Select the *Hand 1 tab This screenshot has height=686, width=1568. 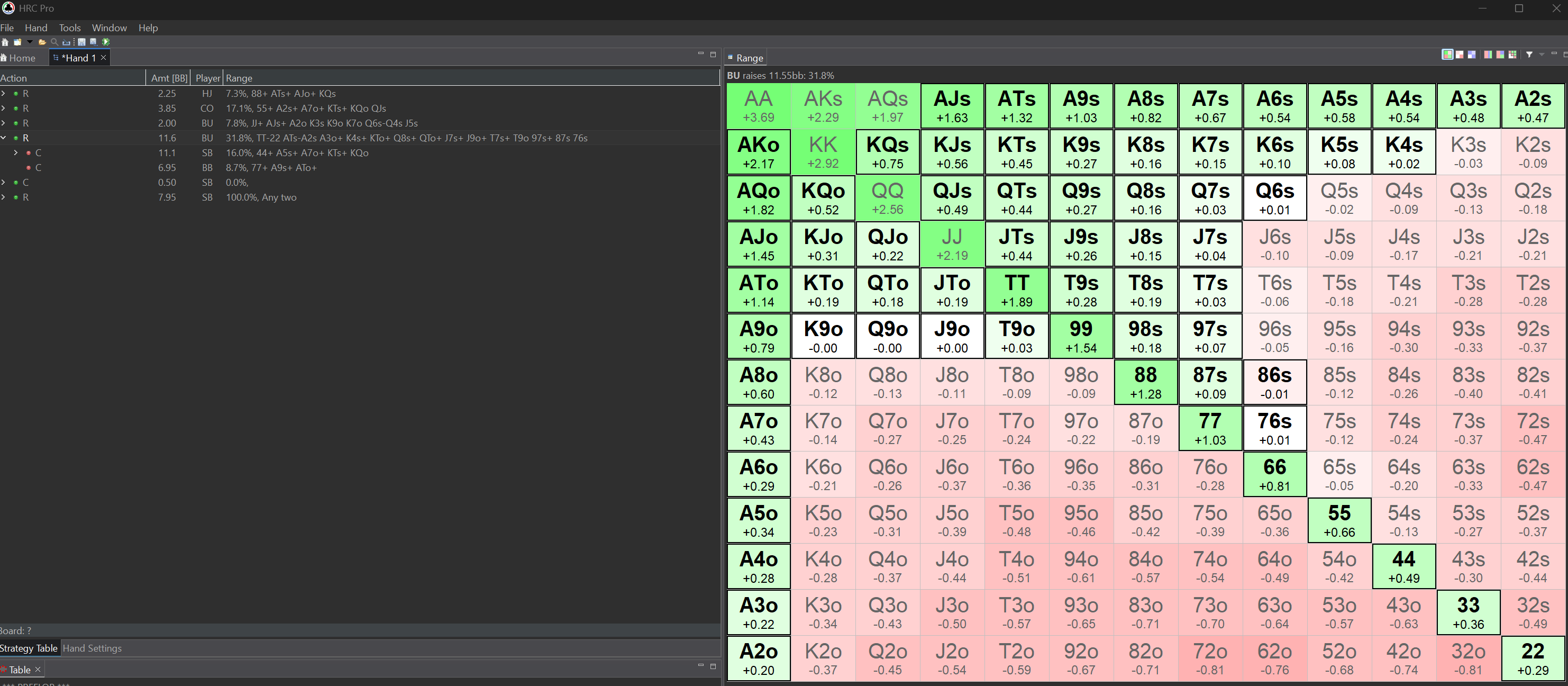(79, 58)
